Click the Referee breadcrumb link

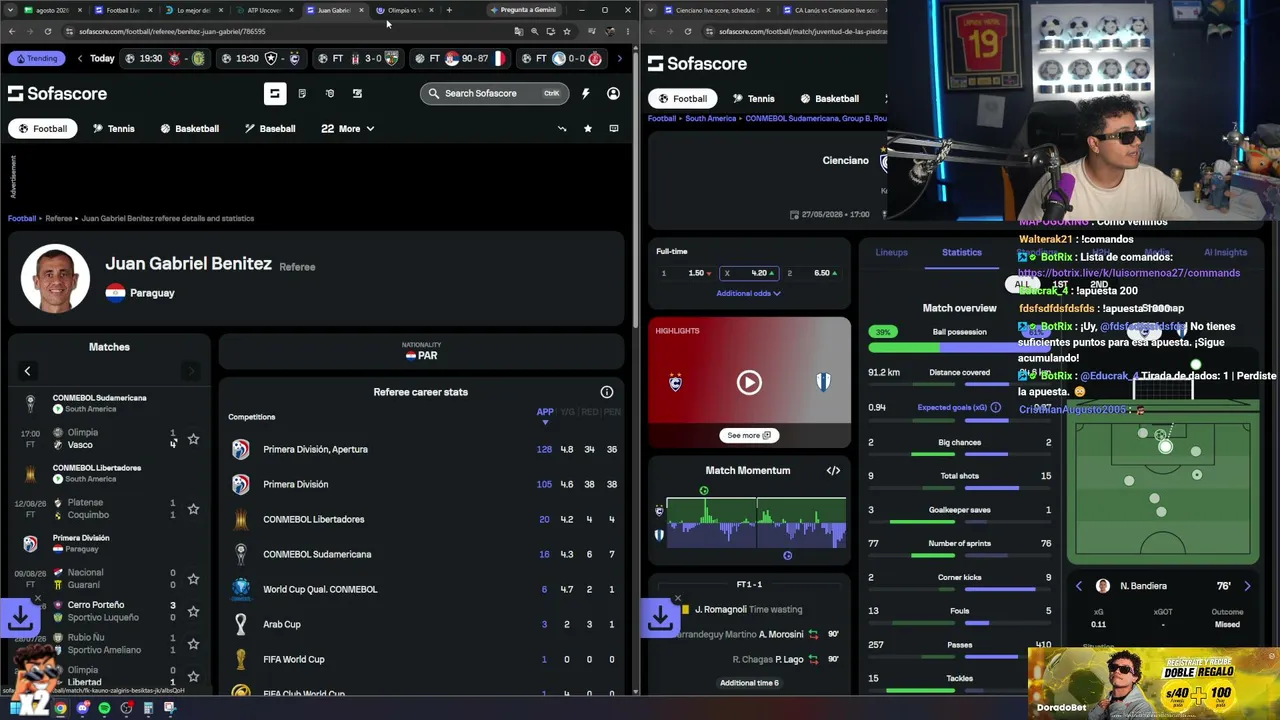58,218
